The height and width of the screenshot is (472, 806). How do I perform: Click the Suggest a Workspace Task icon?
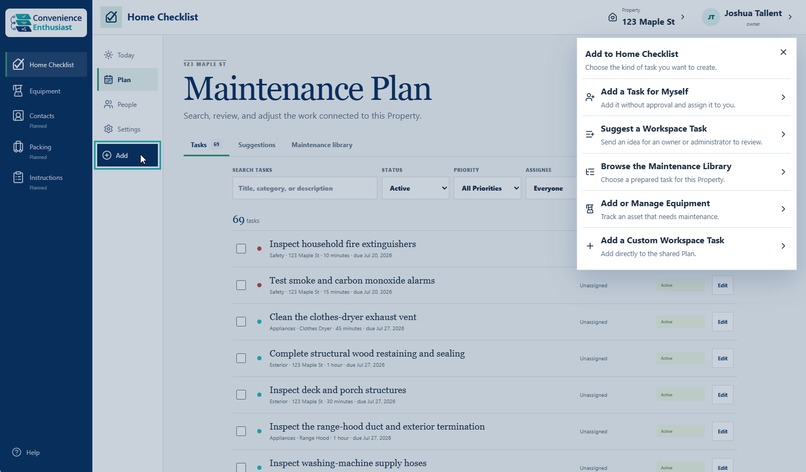590,134
